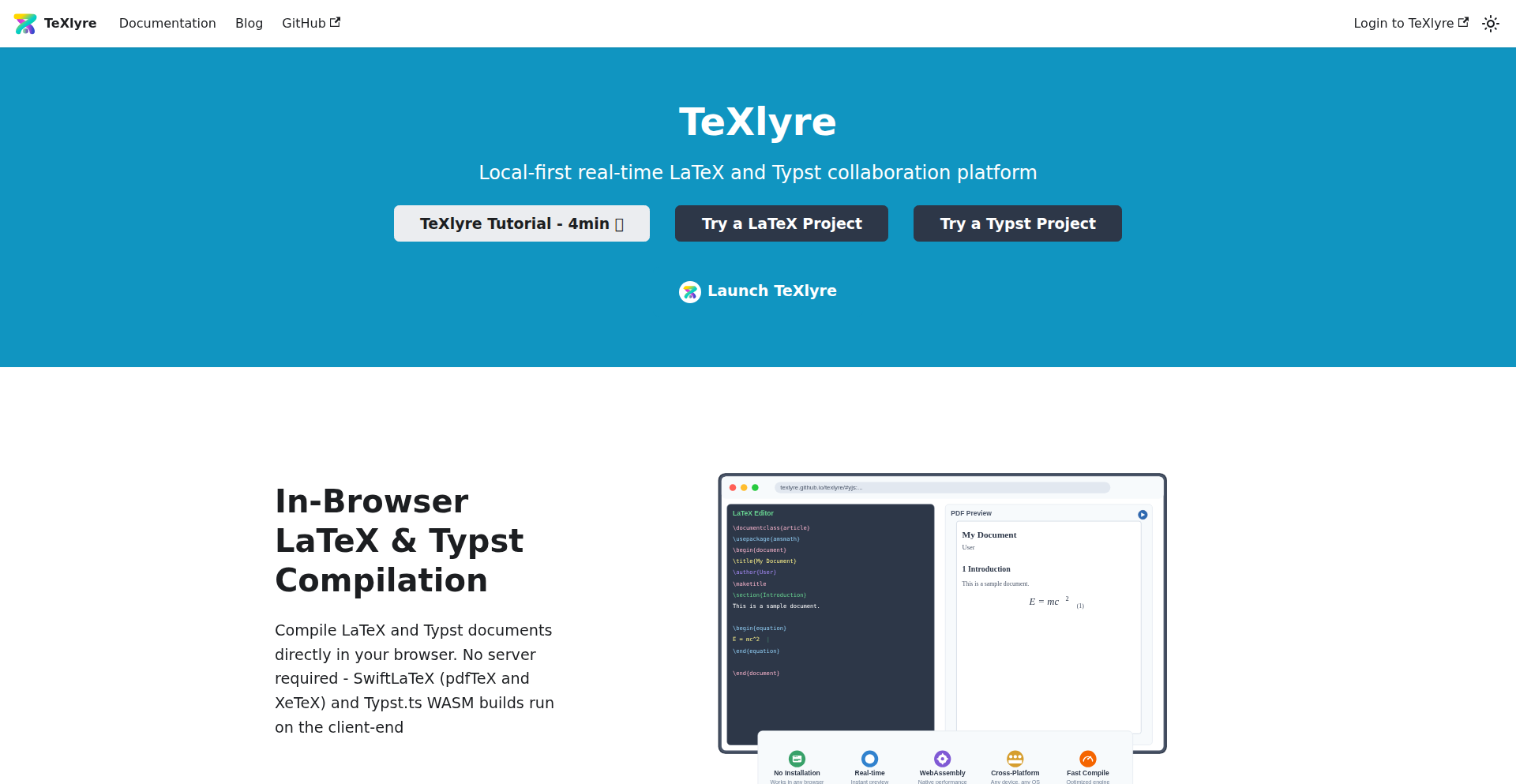Click Try a LaTeX Project button

point(782,223)
